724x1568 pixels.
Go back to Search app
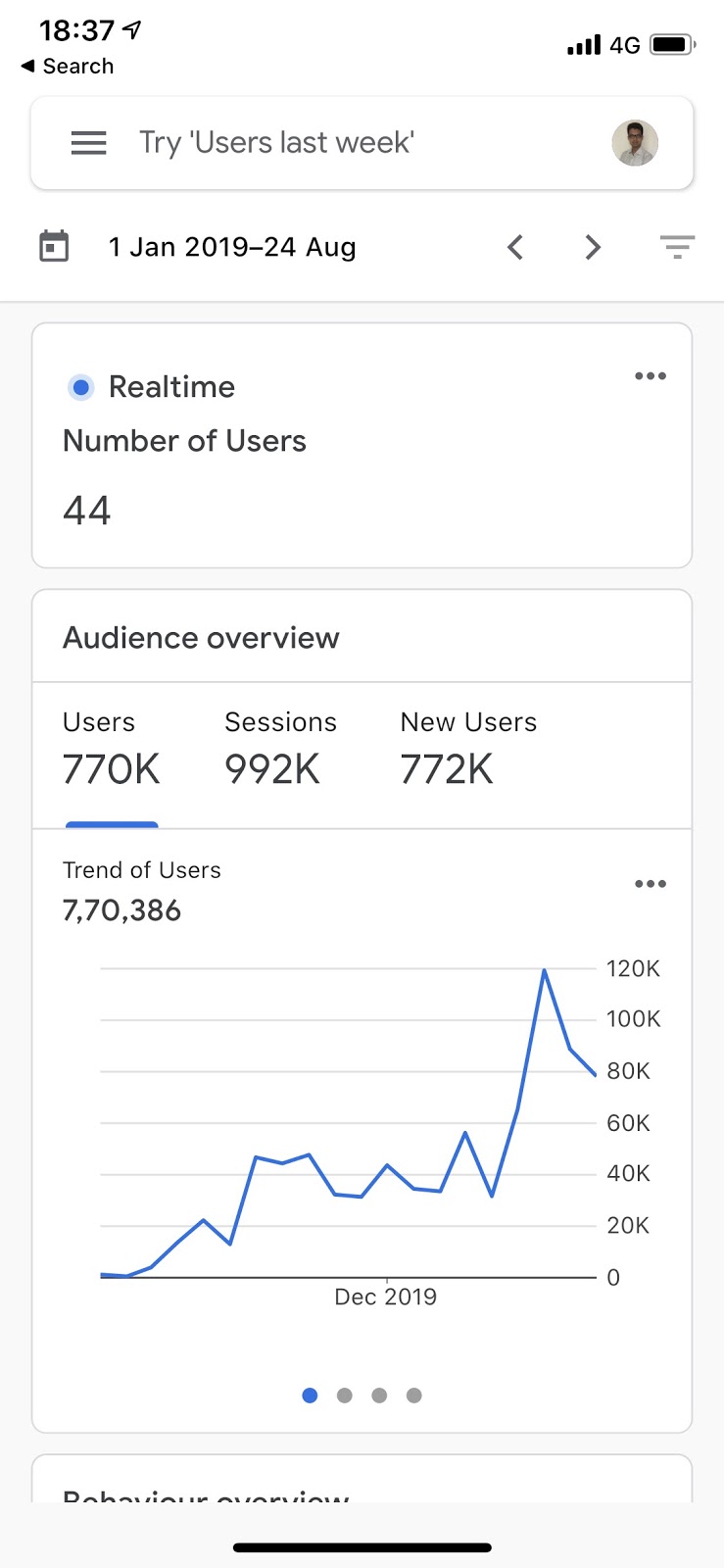click(68, 67)
